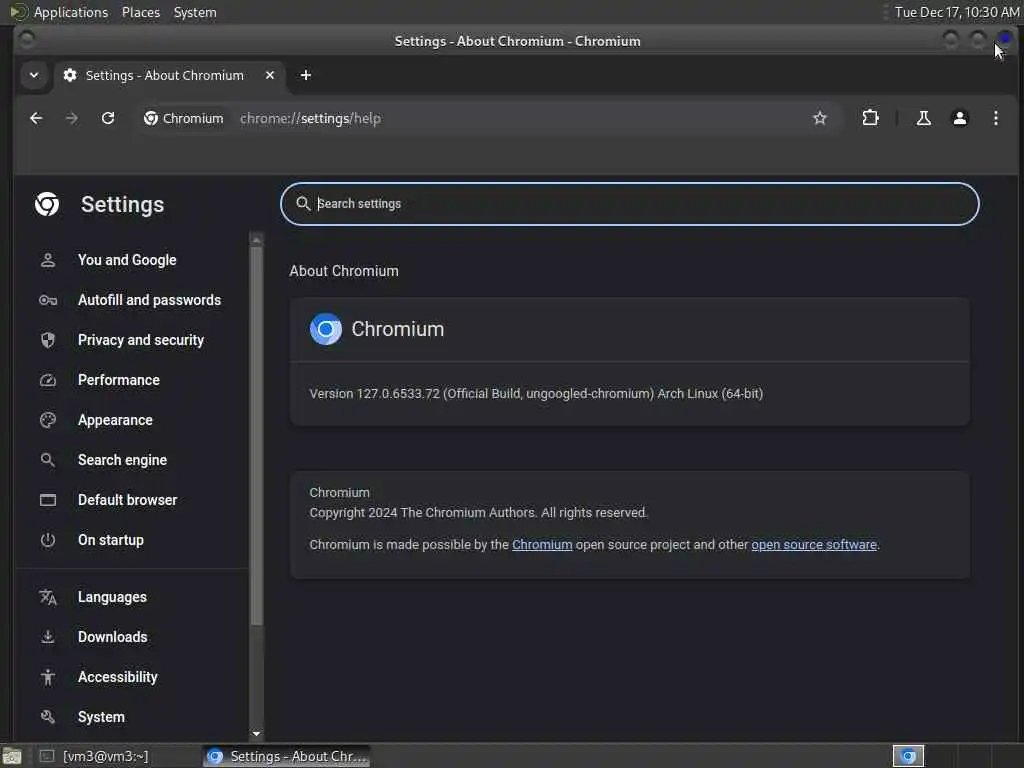Image resolution: width=1024 pixels, height=768 pixels.
Task: Open You and Google settings
Action: [127, 260]
